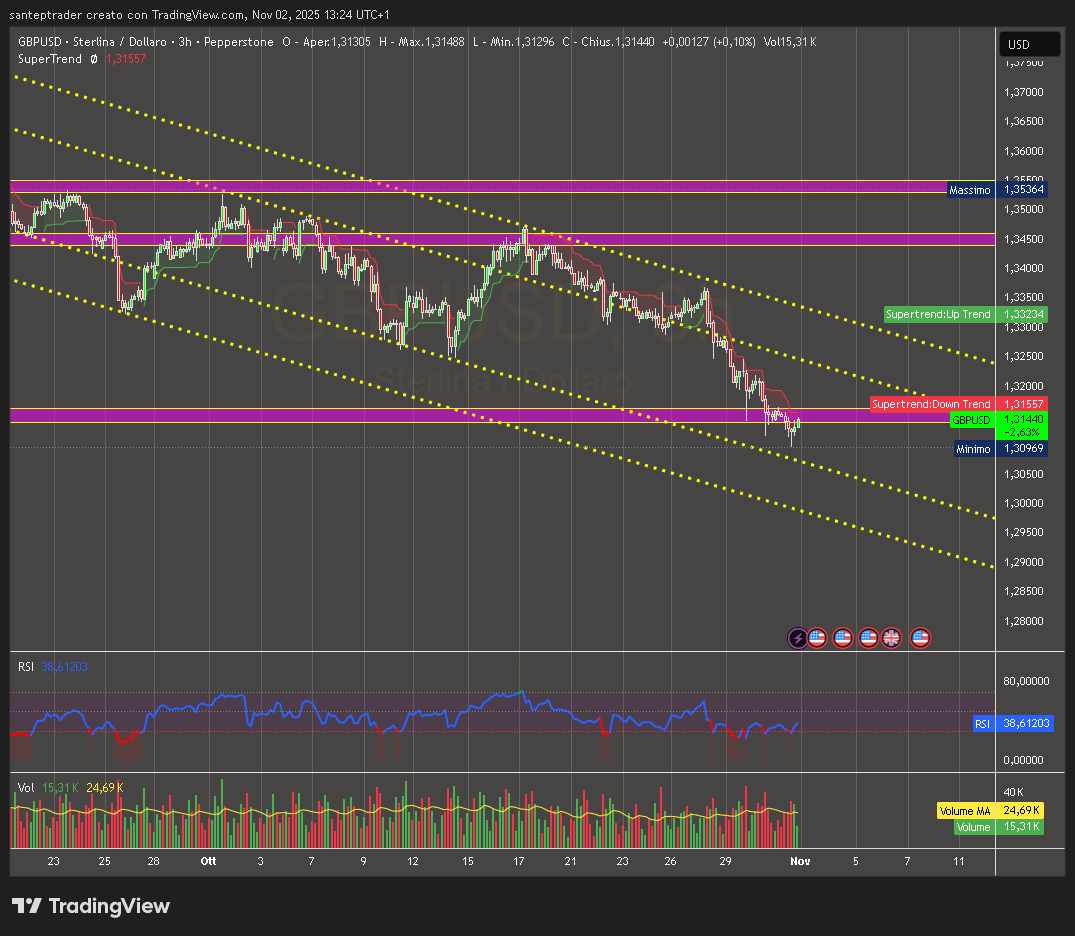Click the rightmost US flag event marker
This screenshot has height=936, width=1075.
(x=919, y=637)
